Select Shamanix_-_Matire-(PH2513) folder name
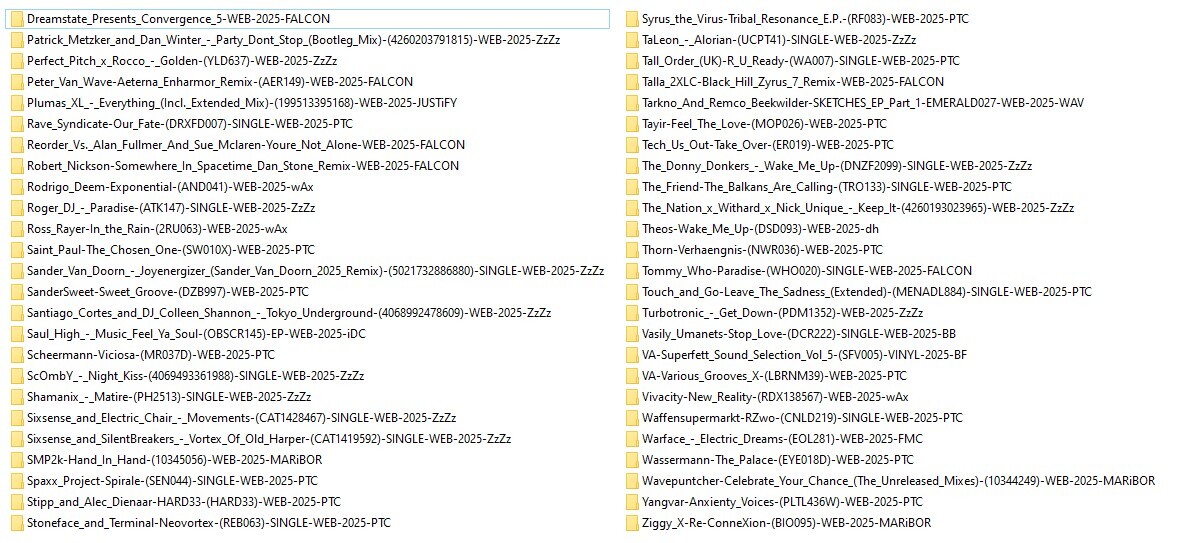Screen dimensions: 1186x543 click(x=169, y=396)
